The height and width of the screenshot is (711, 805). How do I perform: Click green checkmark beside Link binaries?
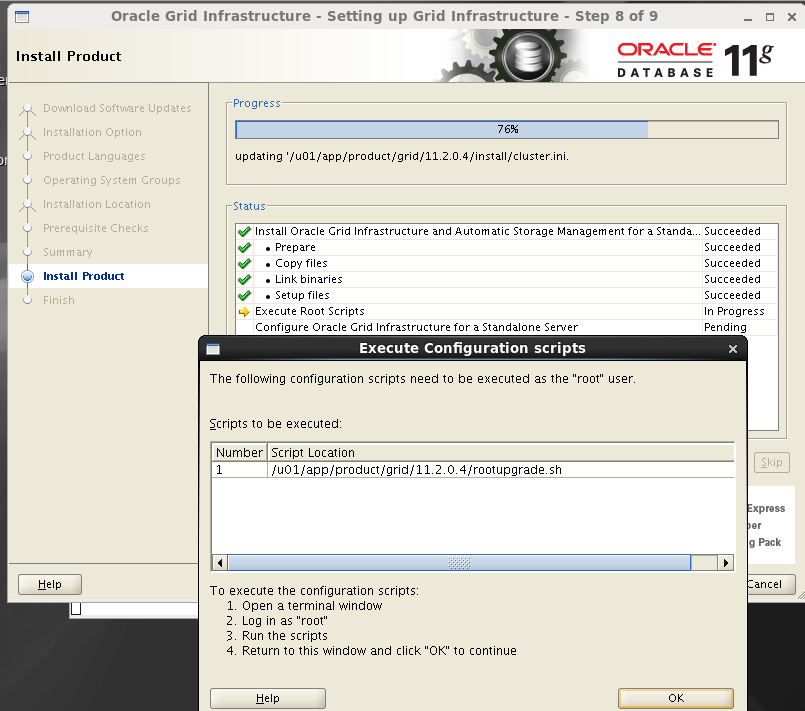244,279
